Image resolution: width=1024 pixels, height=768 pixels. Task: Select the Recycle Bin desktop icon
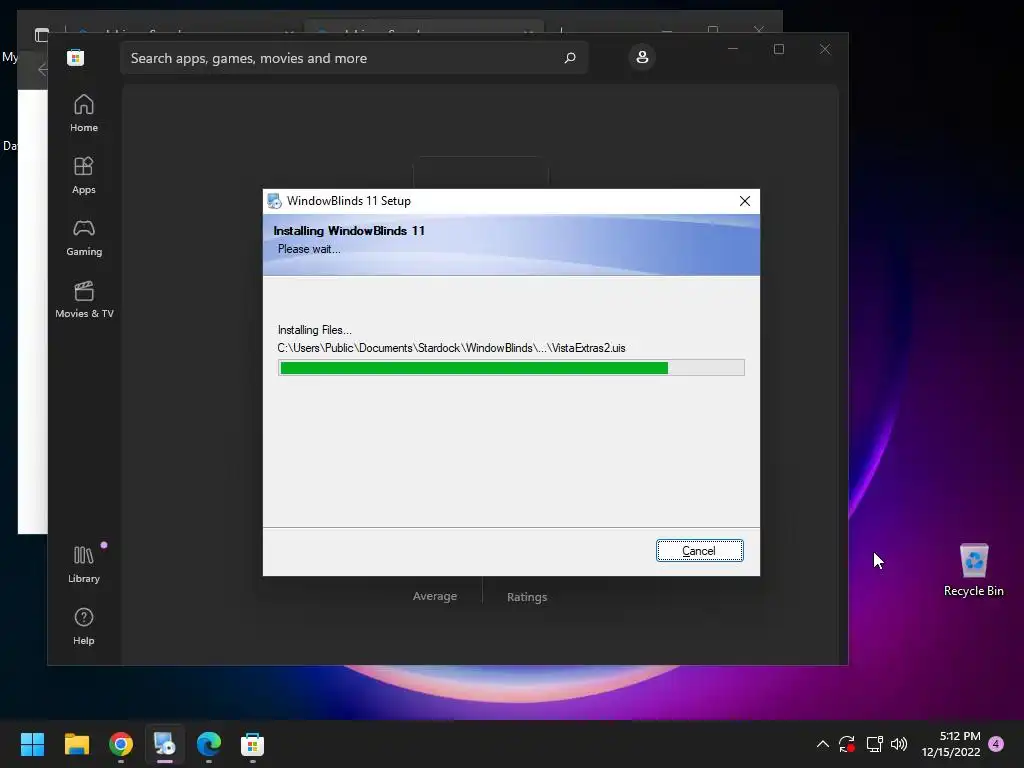click(x=974, y=570)
